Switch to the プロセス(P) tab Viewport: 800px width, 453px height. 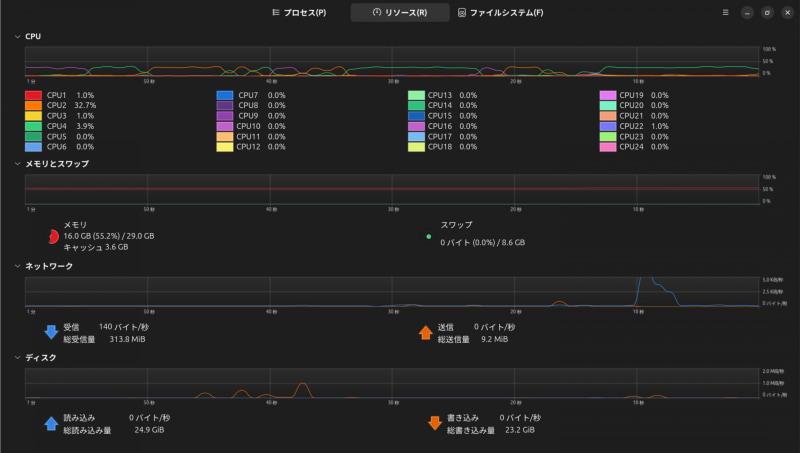tap(299, 13)
